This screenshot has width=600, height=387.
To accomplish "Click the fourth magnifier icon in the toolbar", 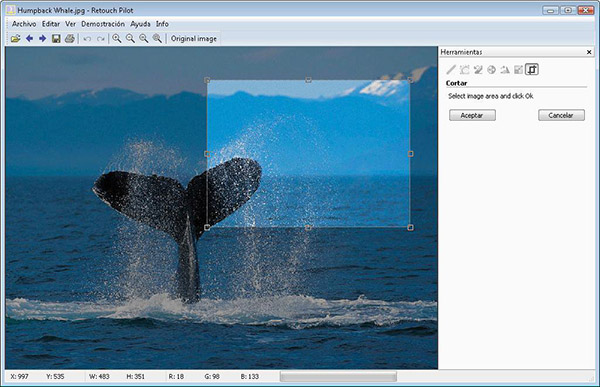I will tap(157, 39).
